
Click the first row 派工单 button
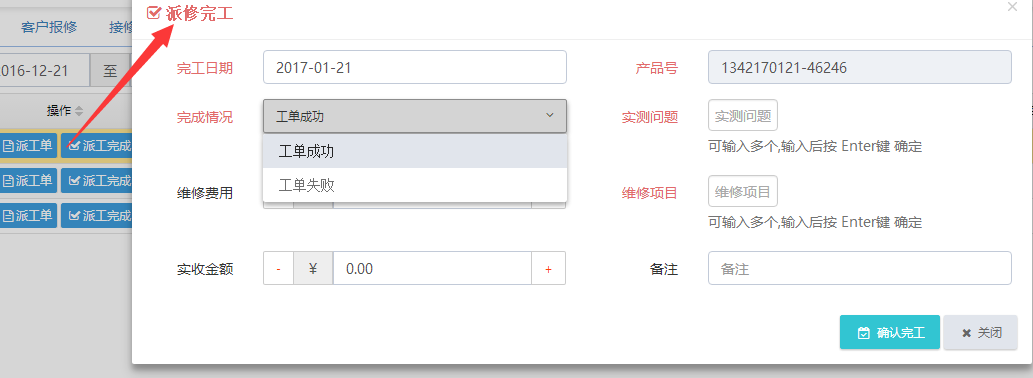point(28,146)
